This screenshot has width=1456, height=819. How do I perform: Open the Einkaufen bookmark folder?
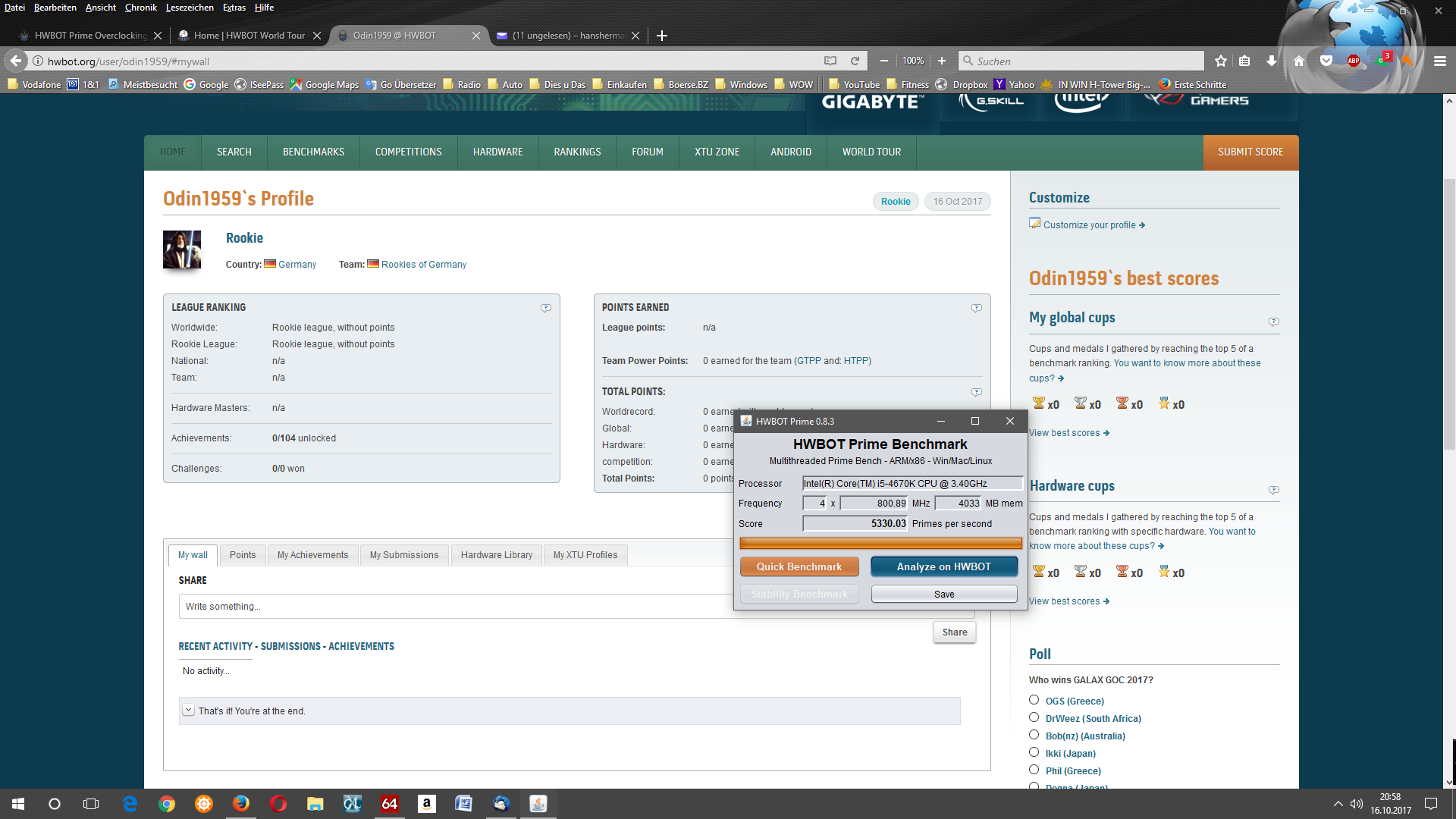click(x=620, y=84)
